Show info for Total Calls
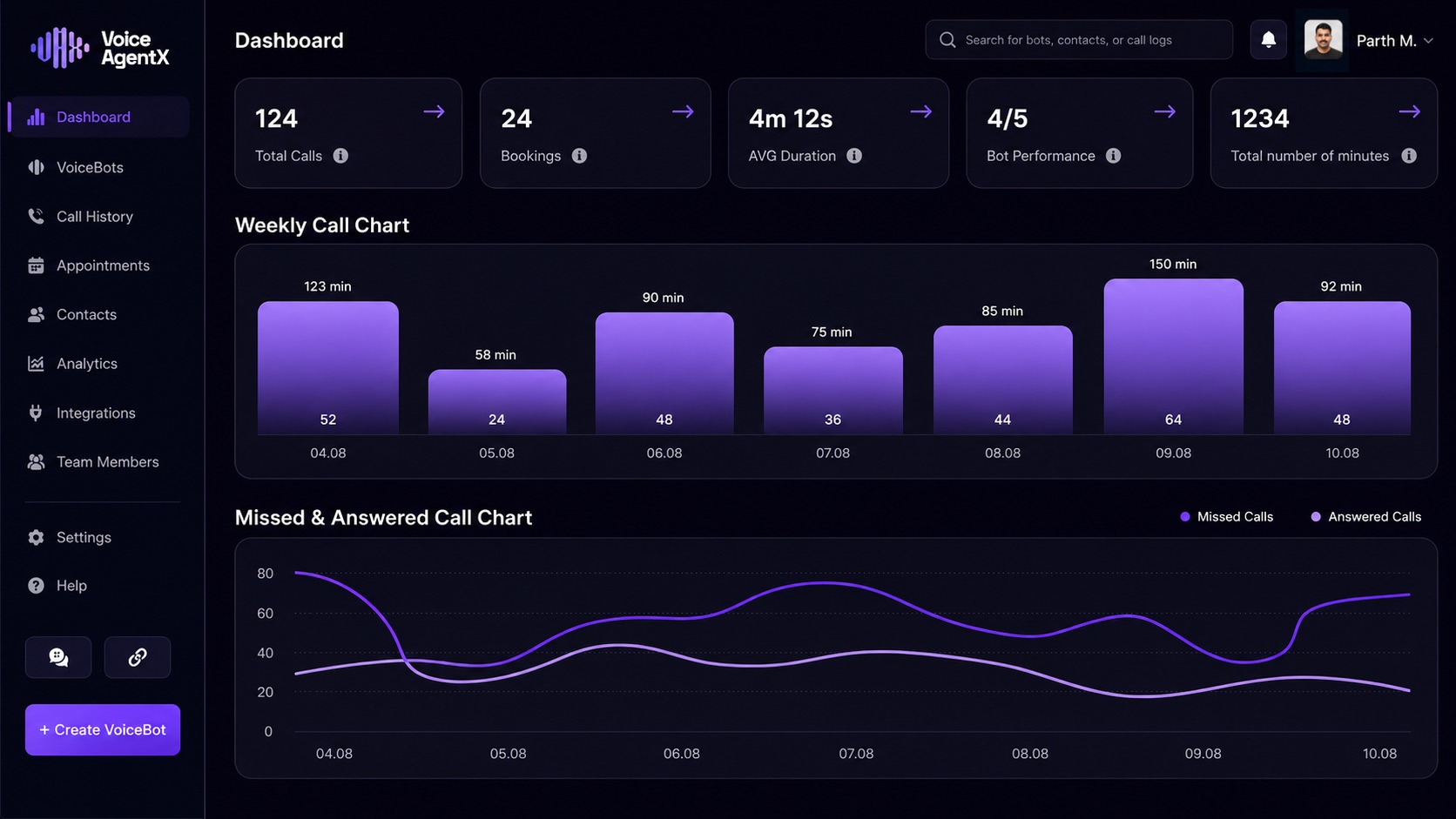The image size is (1456, 819). [340, 156]
